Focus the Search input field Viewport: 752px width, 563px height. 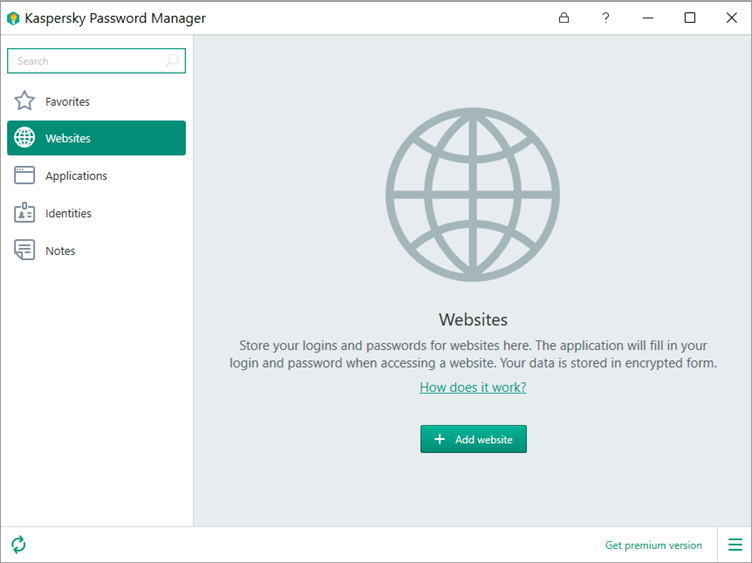pos(88,61)
